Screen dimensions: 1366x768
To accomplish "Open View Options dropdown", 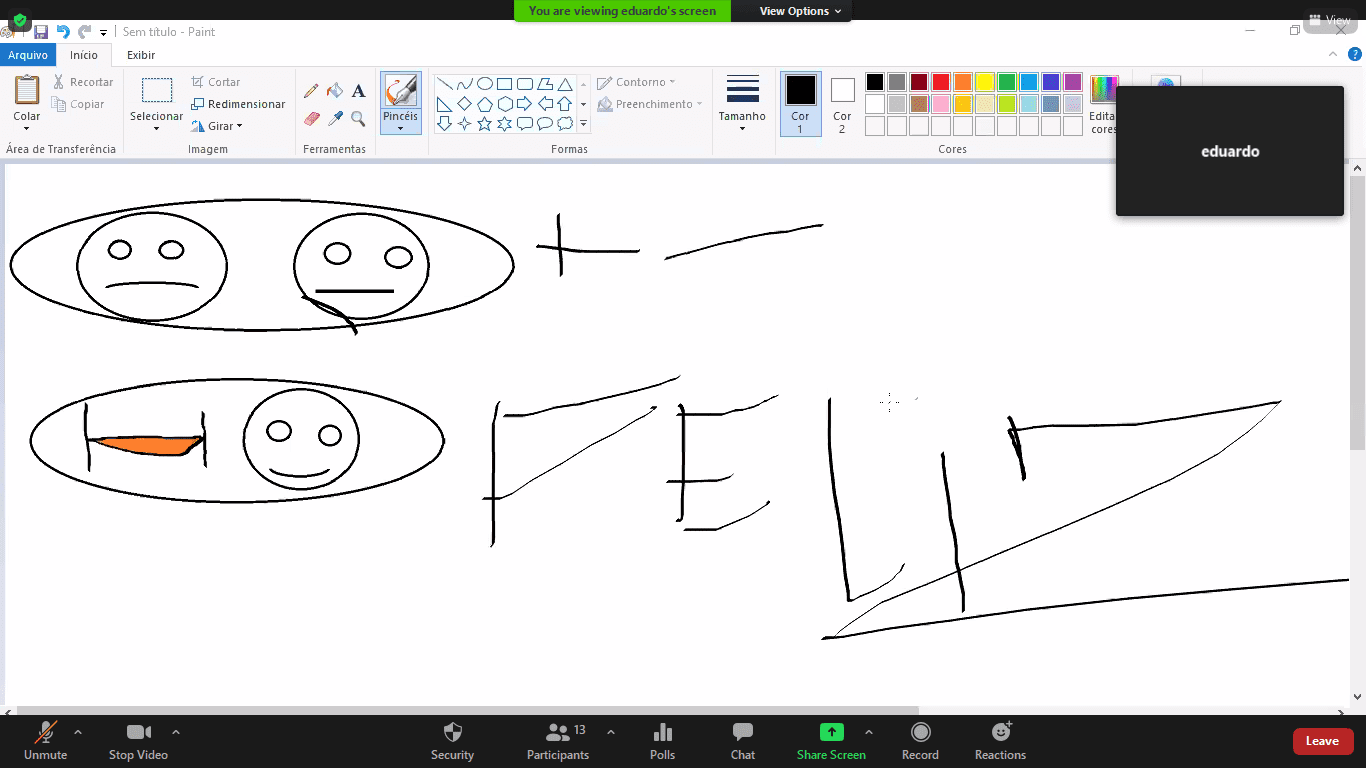I will coord(800,11).
